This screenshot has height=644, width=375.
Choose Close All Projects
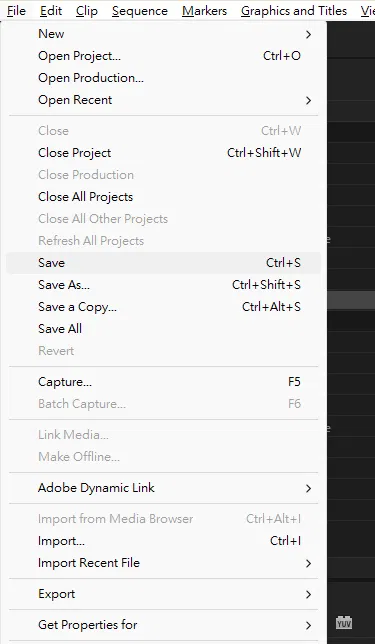(163, 197)
